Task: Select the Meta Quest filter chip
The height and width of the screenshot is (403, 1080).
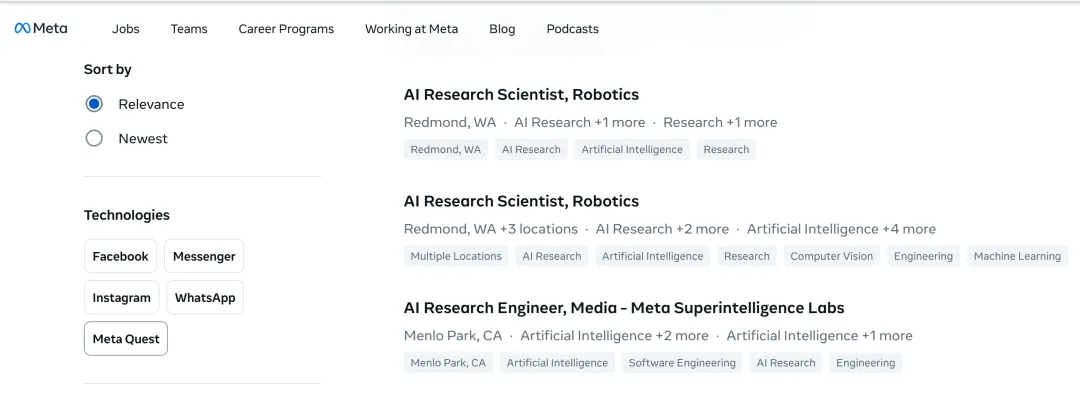Action: (x=126, y=339)
